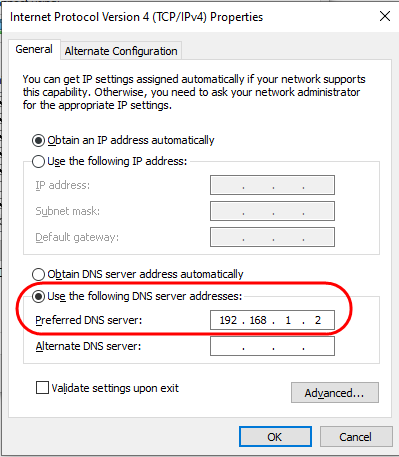Open the Advanced settings button
The image size is (399, 457).
tap(335, 393)
